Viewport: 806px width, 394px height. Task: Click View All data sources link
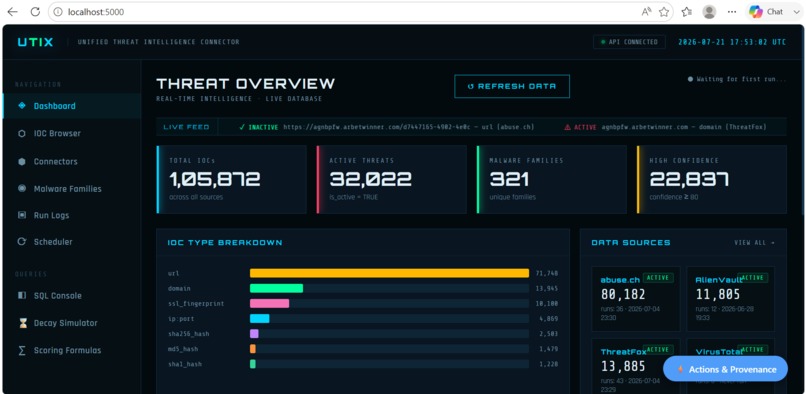point(754,243)
